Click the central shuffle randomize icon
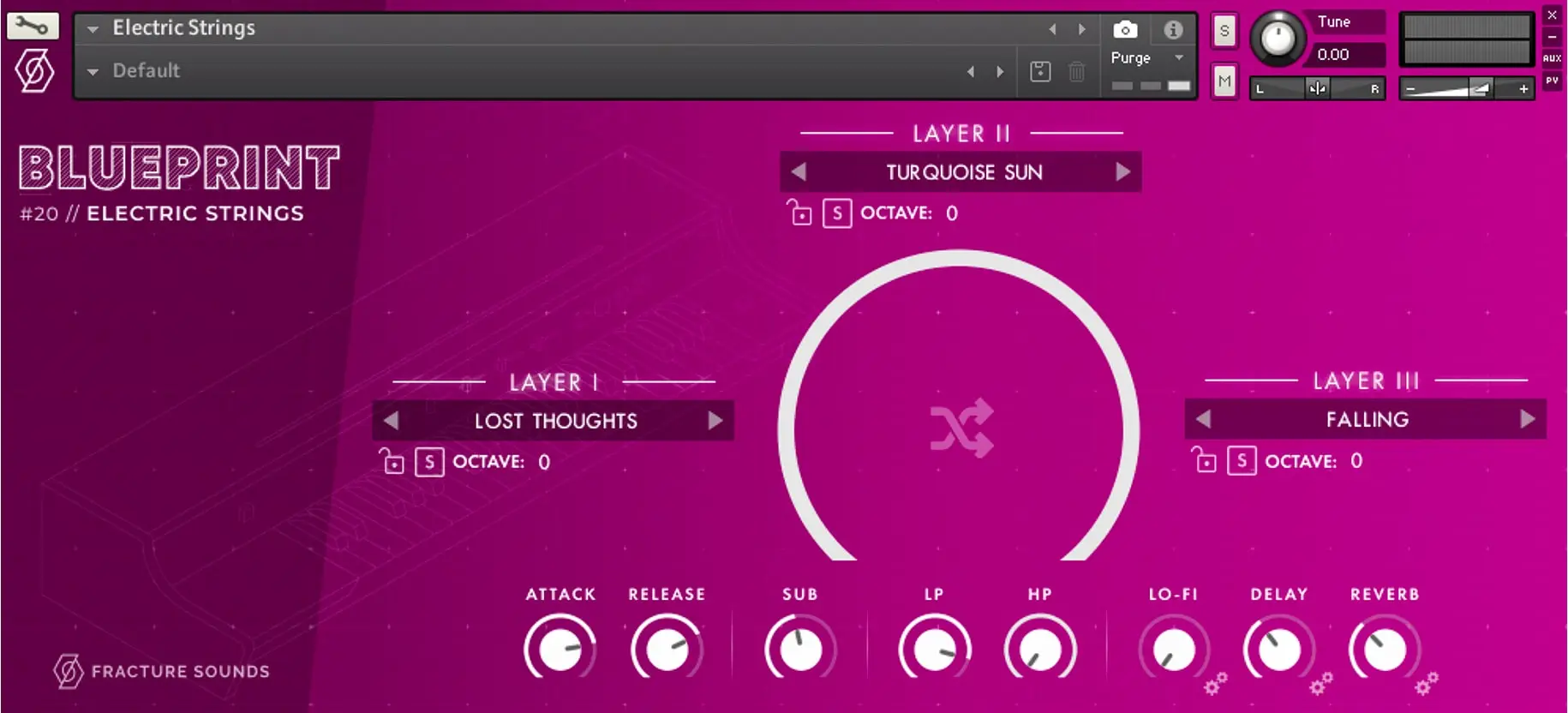 pyautogui.click(x=961, y=428)
